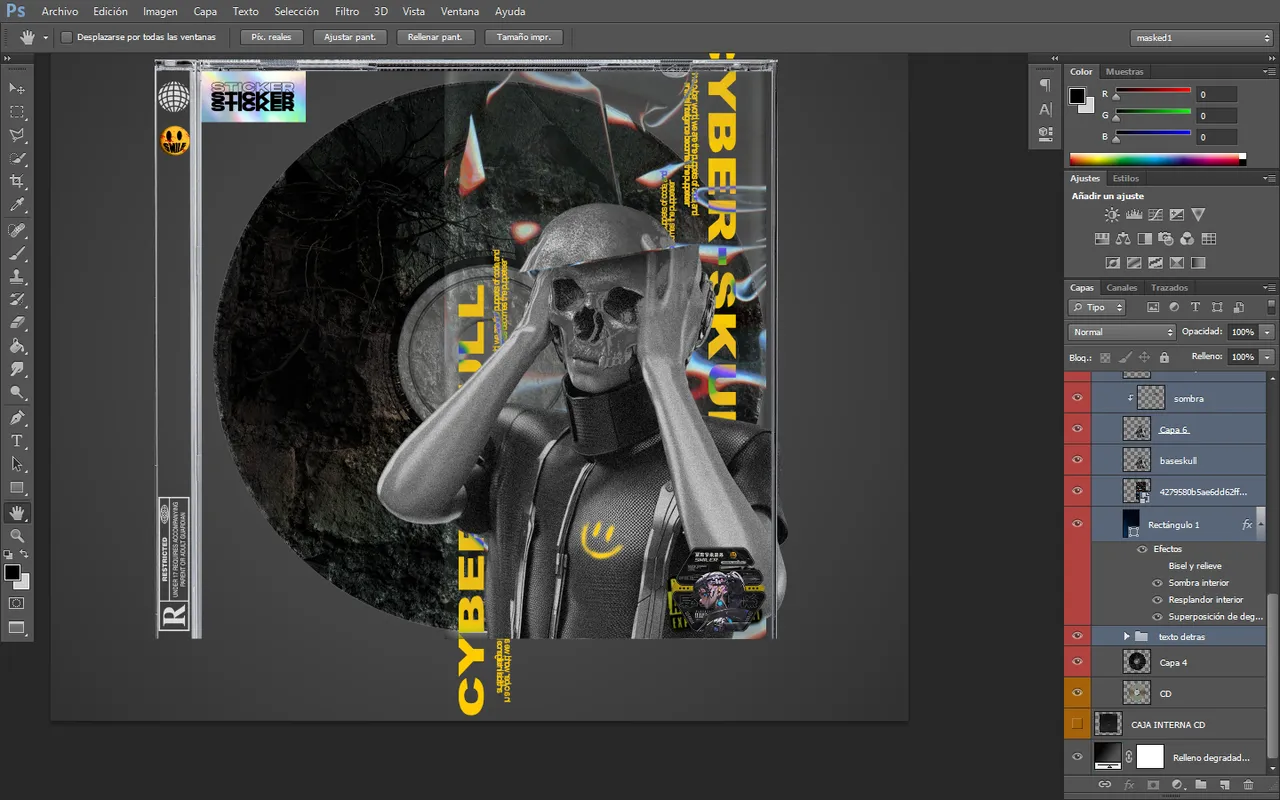Select the Pen tool
The image size is (1280, 800).
pos(17,418)
